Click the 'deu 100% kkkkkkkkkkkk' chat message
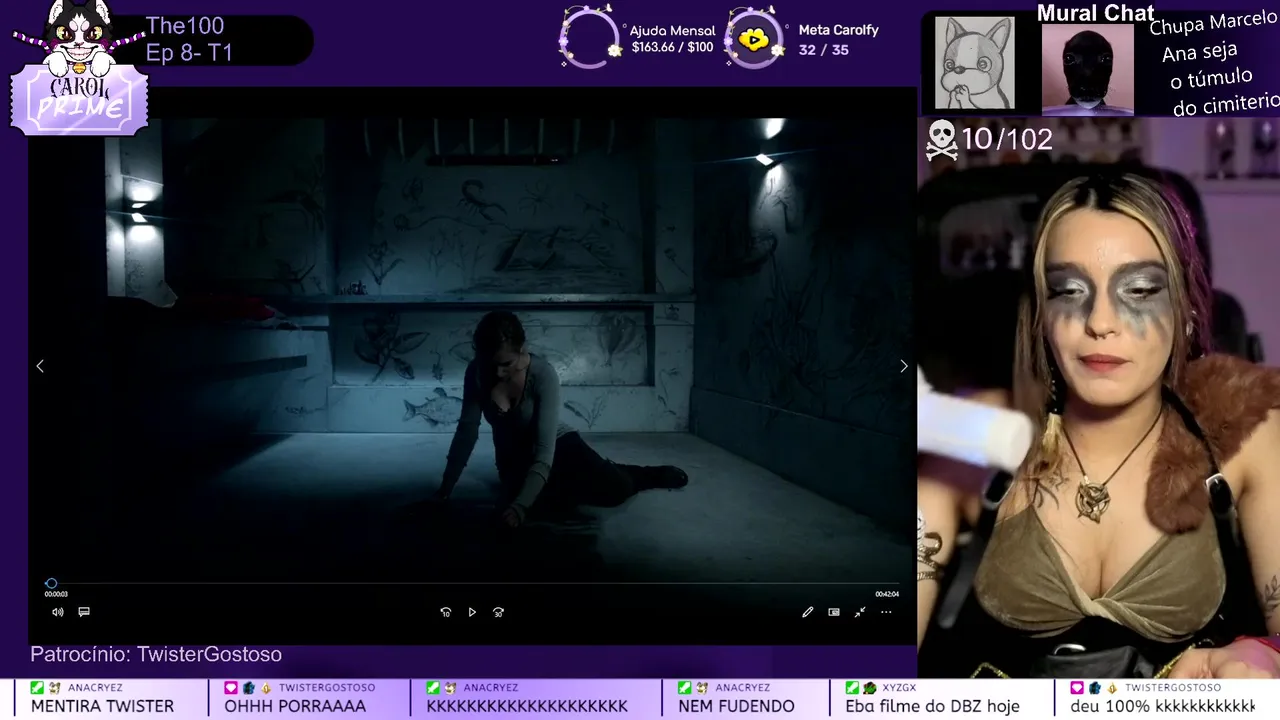 tap(1162, 706)
